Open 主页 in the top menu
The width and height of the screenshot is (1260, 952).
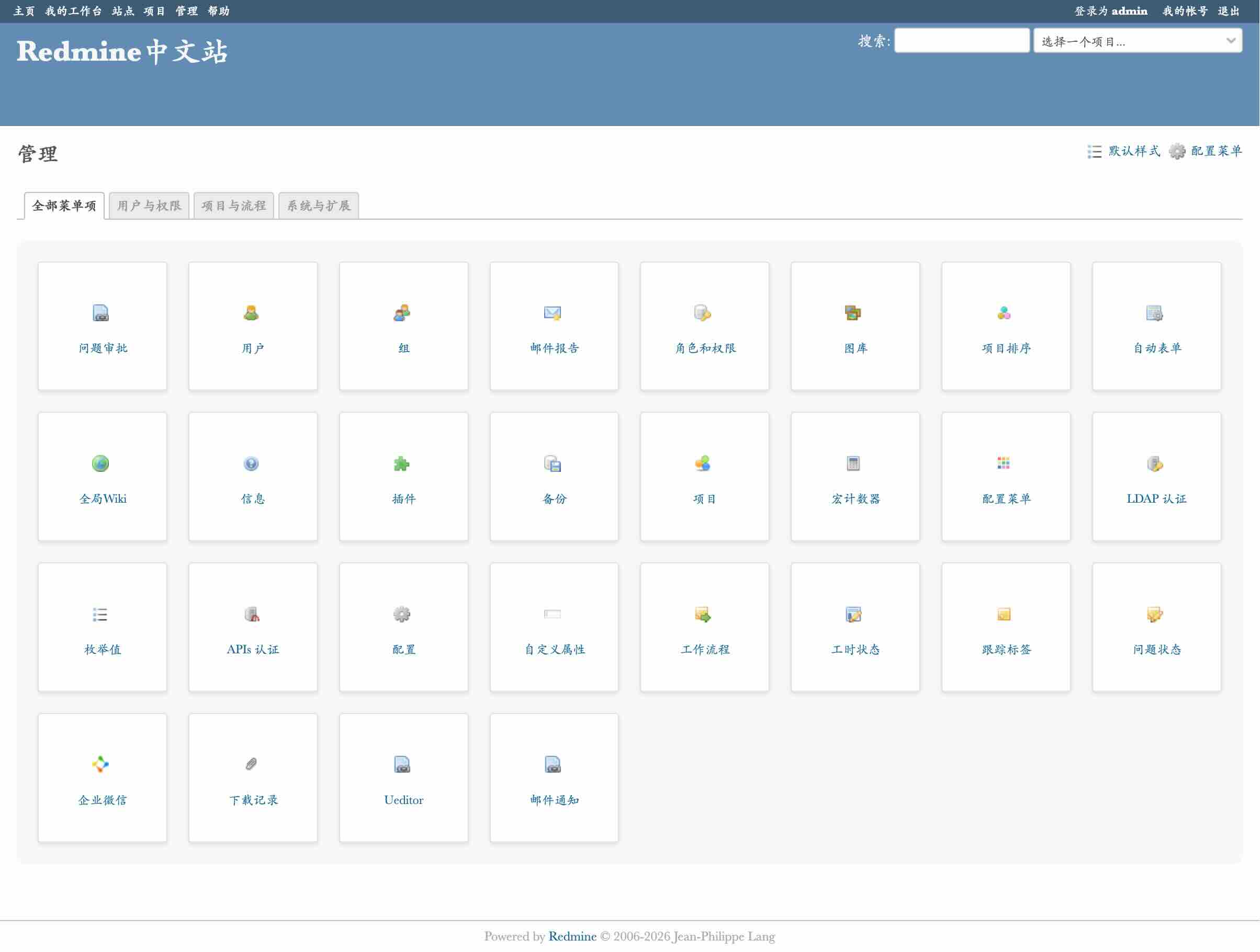pyautogui.click(x=24, y=11)
